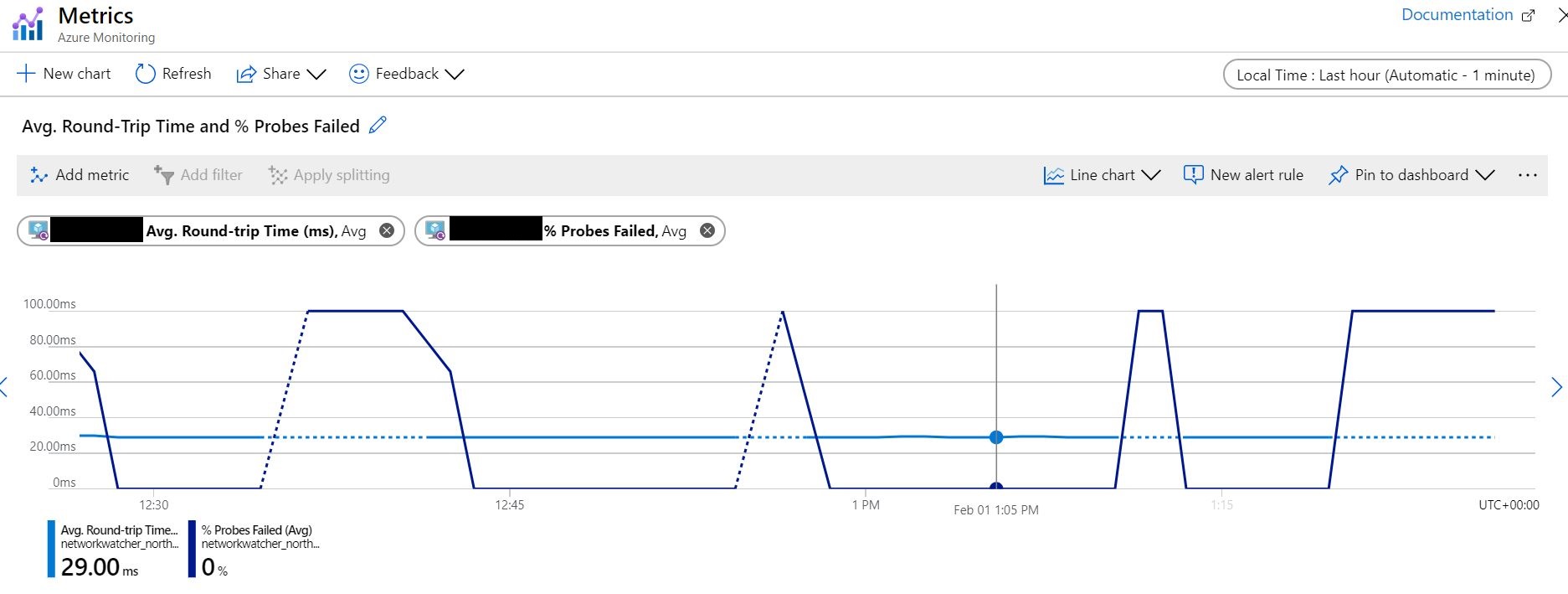
Task: Click the Metrics page heading
Action: click(95, 15)
